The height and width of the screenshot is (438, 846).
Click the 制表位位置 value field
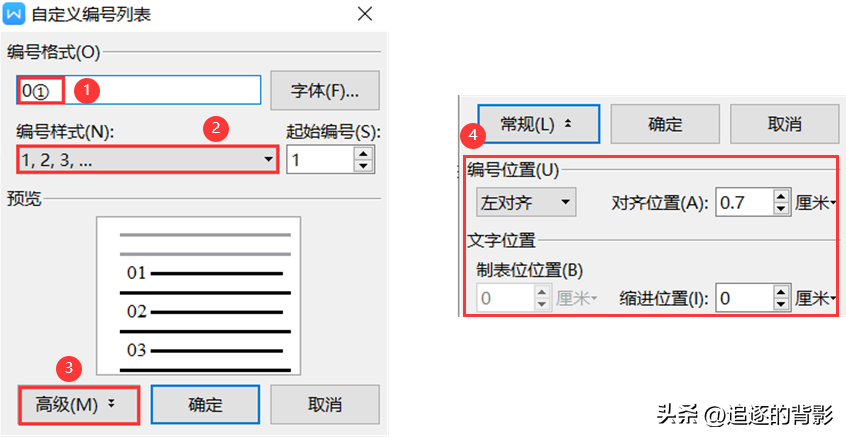click(x=506, y=298)
